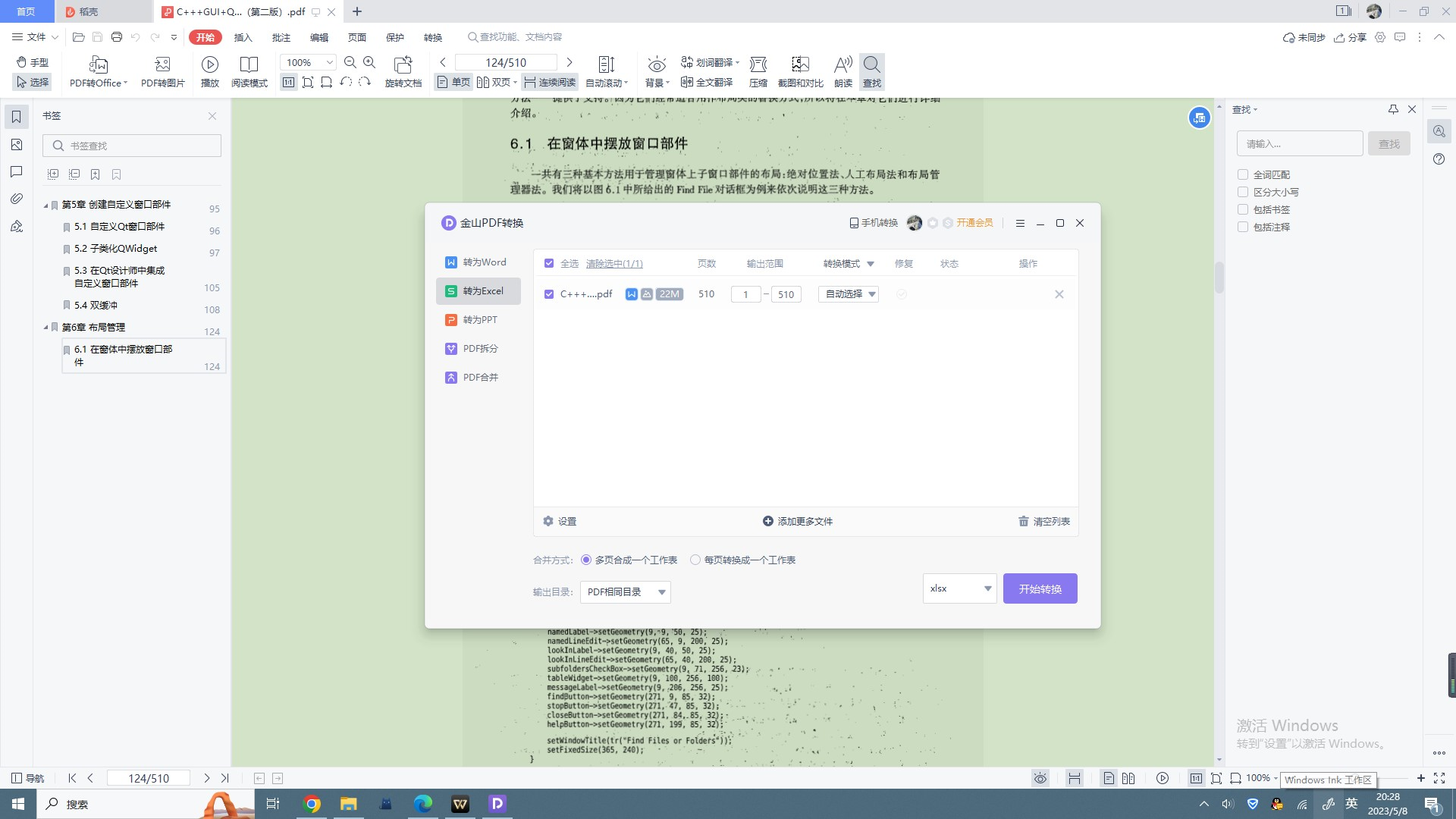Select 多页合成一个工作表 radio option

586,560
